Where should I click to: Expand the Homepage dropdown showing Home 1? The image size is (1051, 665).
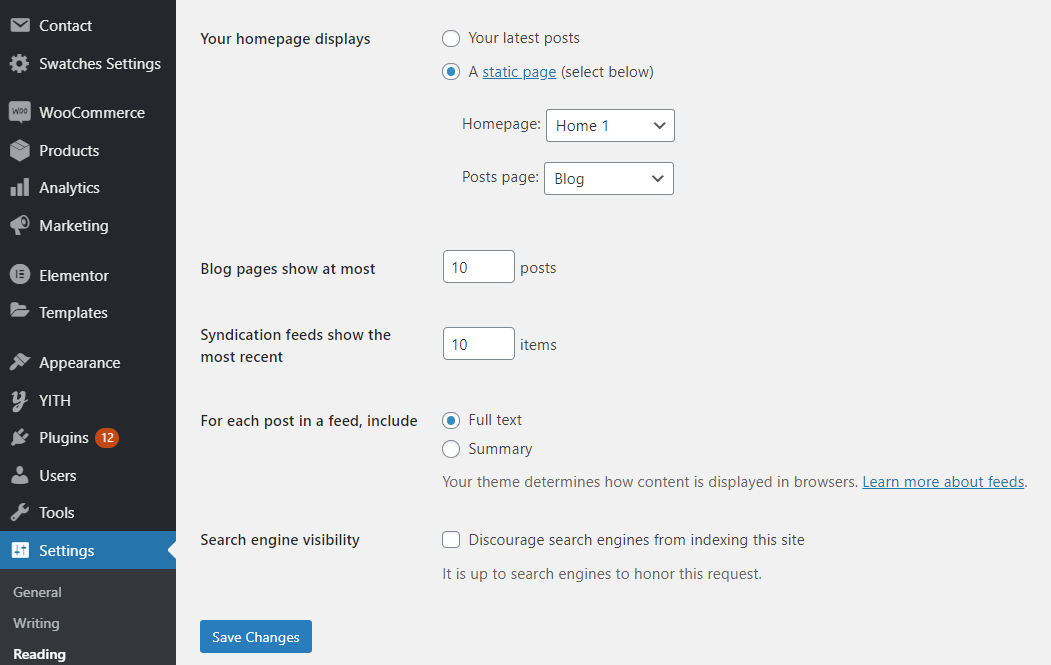click(610, 125)
